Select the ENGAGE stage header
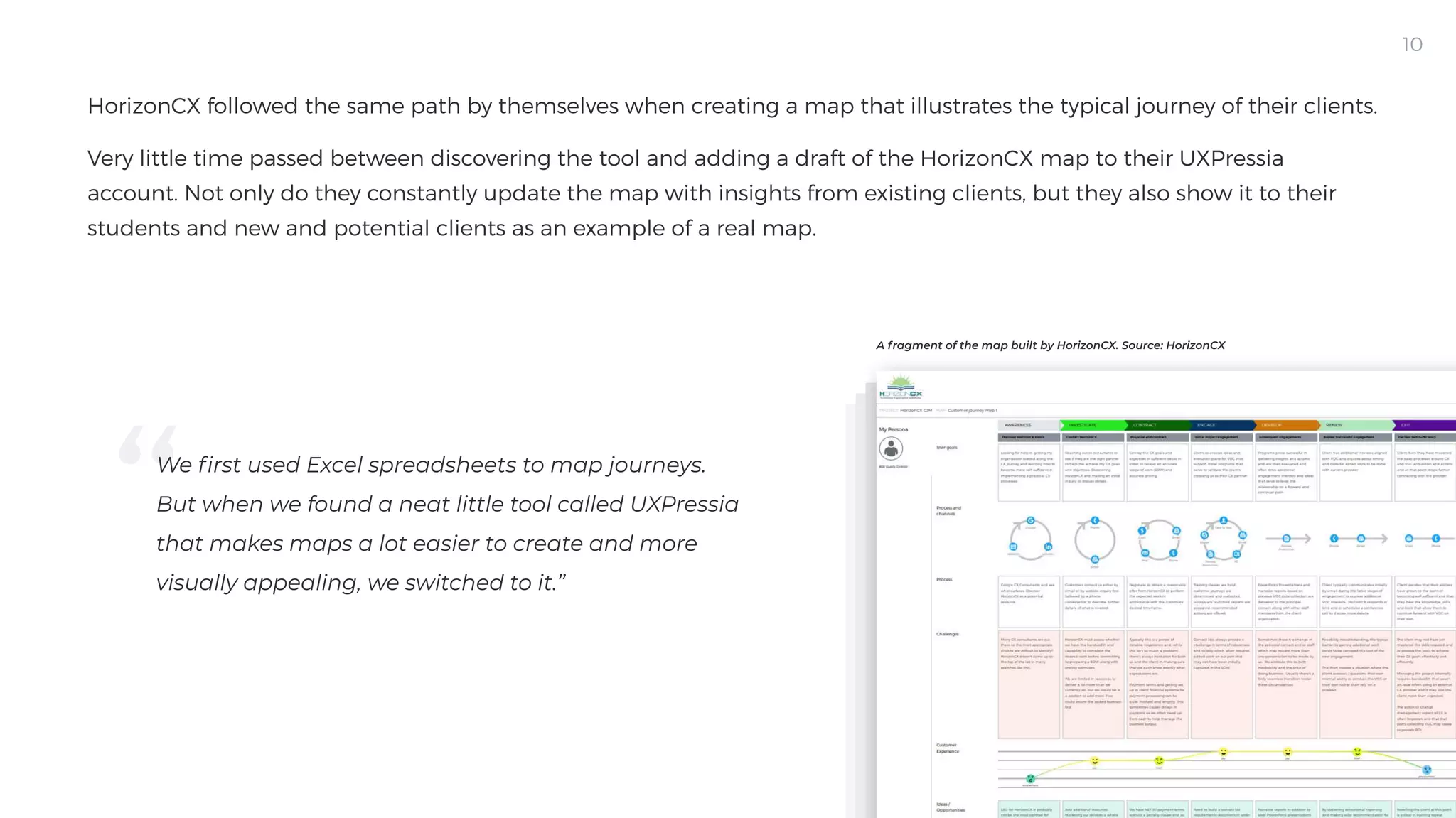The height and width of the screenshot is (818, 1456). tap(1221, 425)
